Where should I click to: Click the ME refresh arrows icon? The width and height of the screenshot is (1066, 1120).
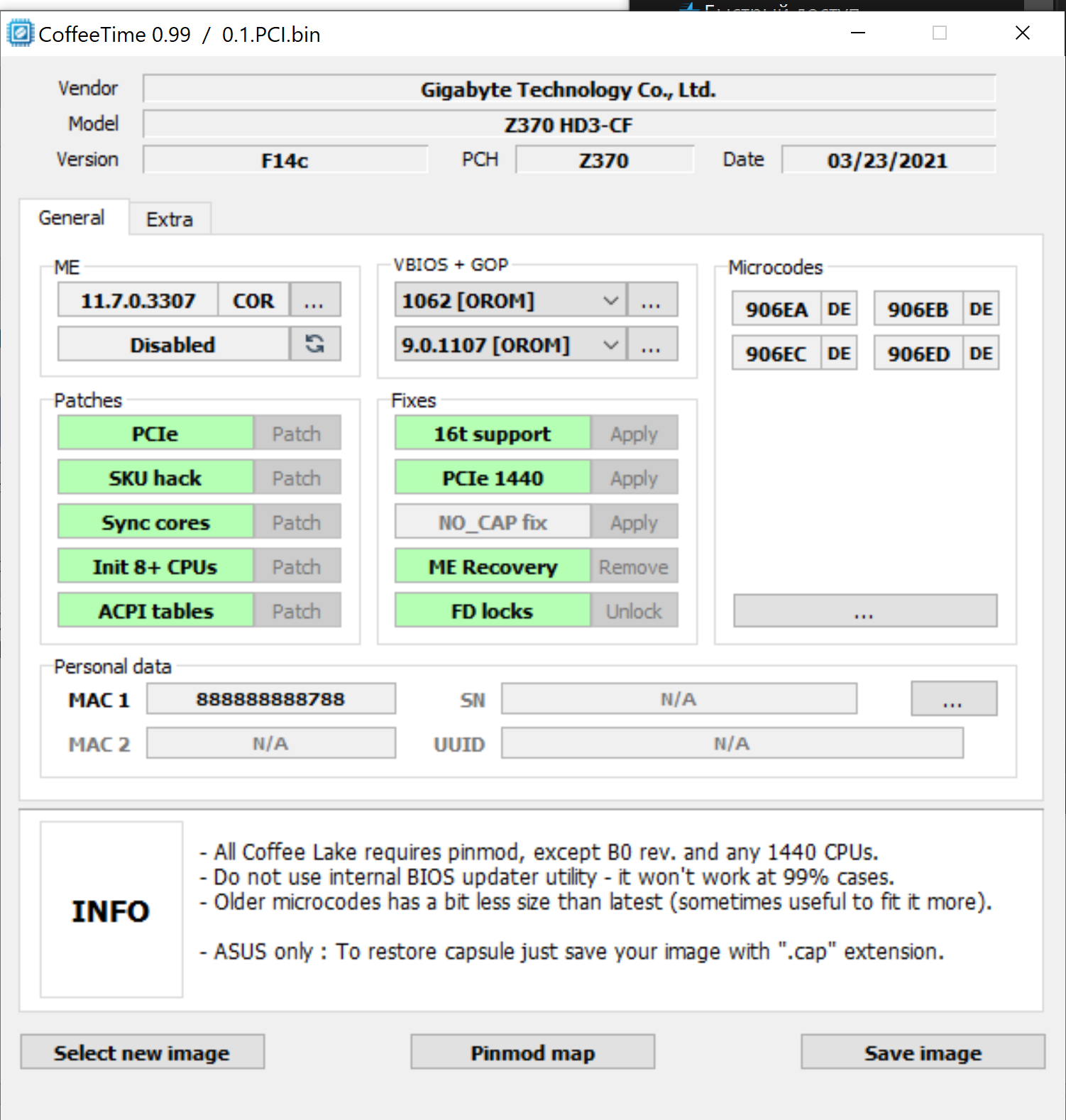pos(315,344)
